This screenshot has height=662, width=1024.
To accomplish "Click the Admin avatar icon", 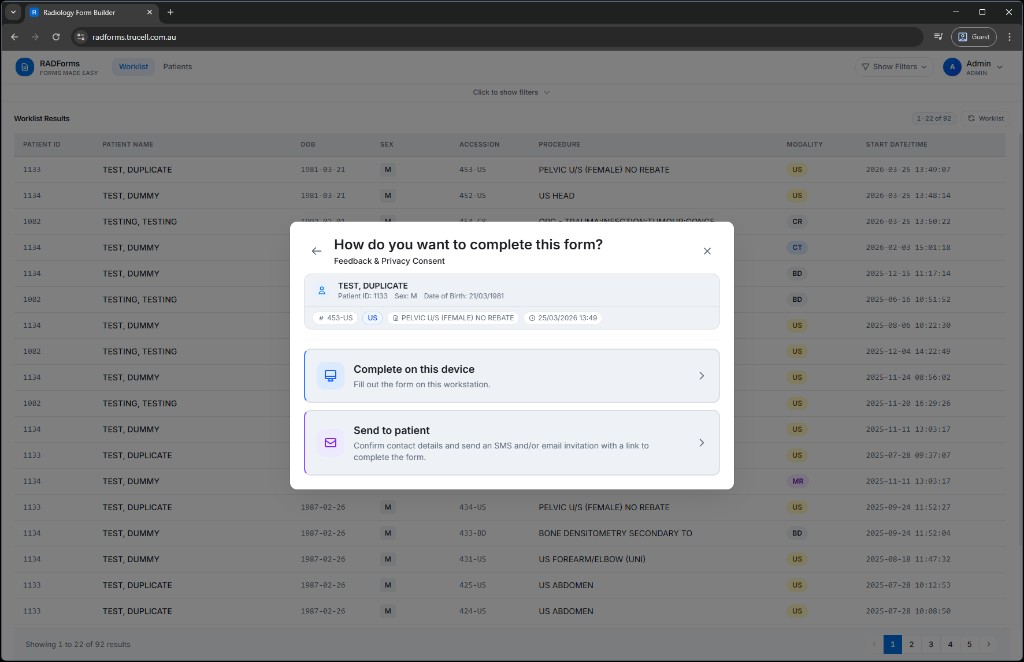I will [x=952, y=67].
